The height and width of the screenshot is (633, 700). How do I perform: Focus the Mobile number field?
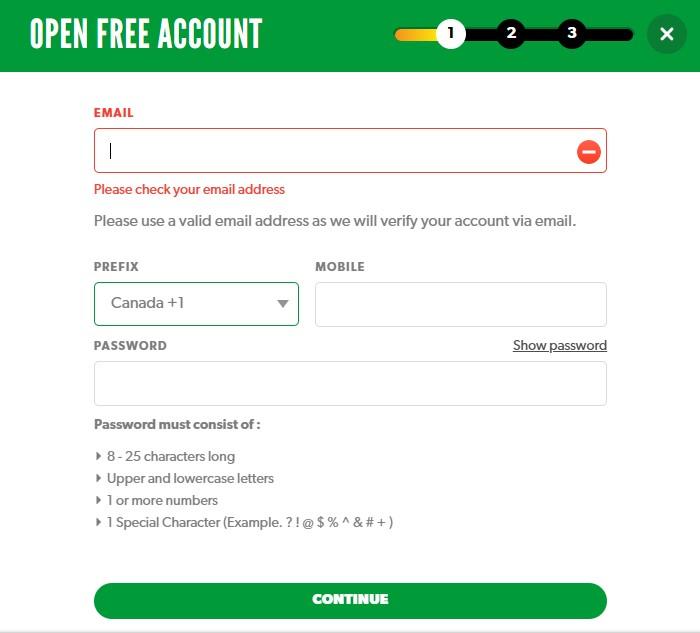[x=461, y=304]
